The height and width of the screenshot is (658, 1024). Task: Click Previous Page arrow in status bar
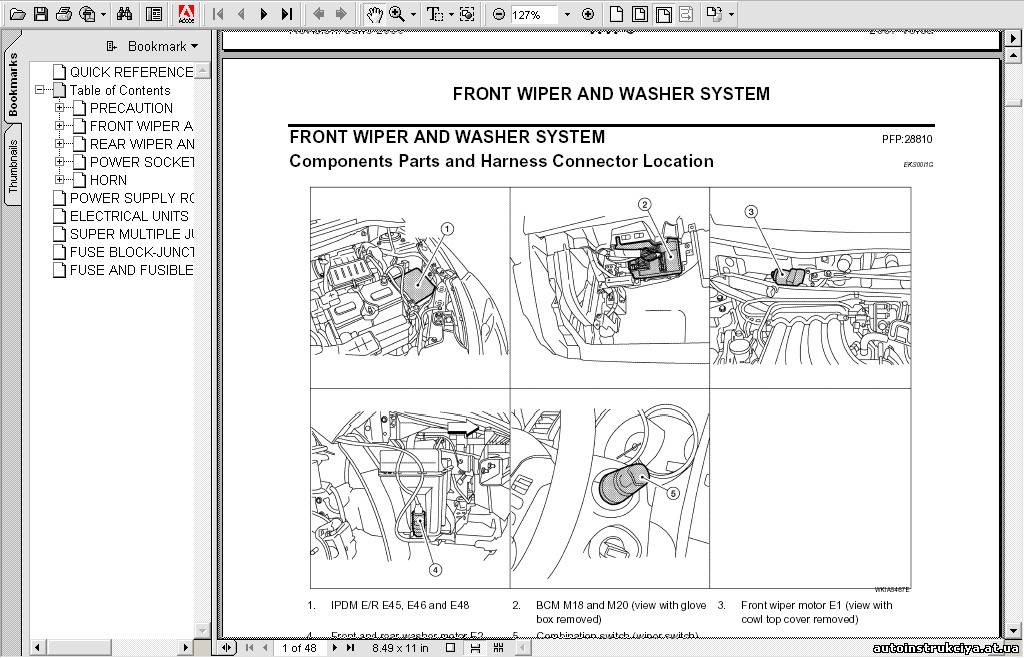264,648
